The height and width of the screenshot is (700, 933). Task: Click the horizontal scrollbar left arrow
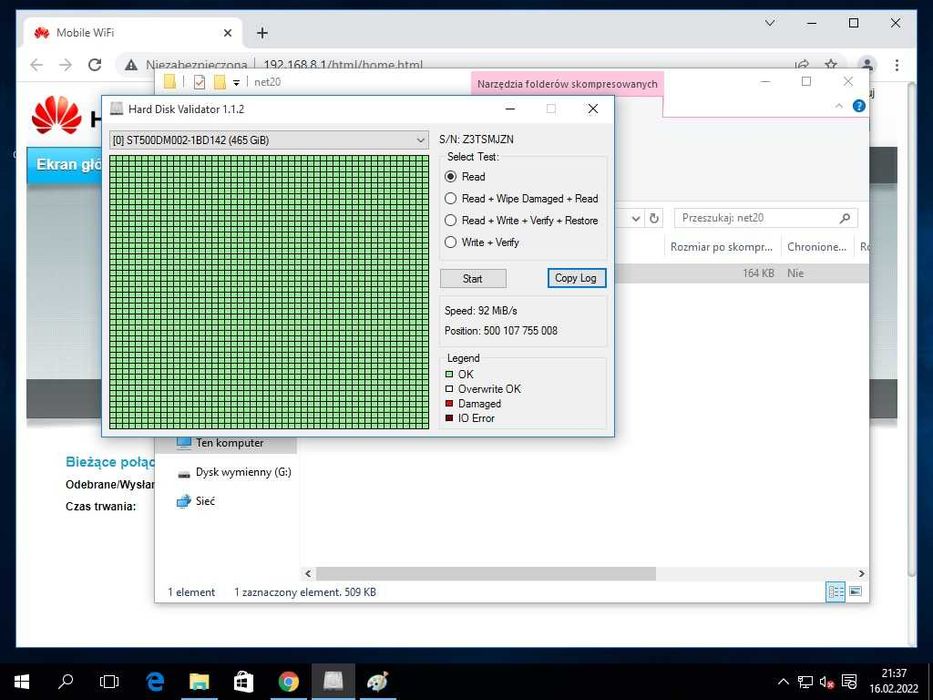point(308,573)
